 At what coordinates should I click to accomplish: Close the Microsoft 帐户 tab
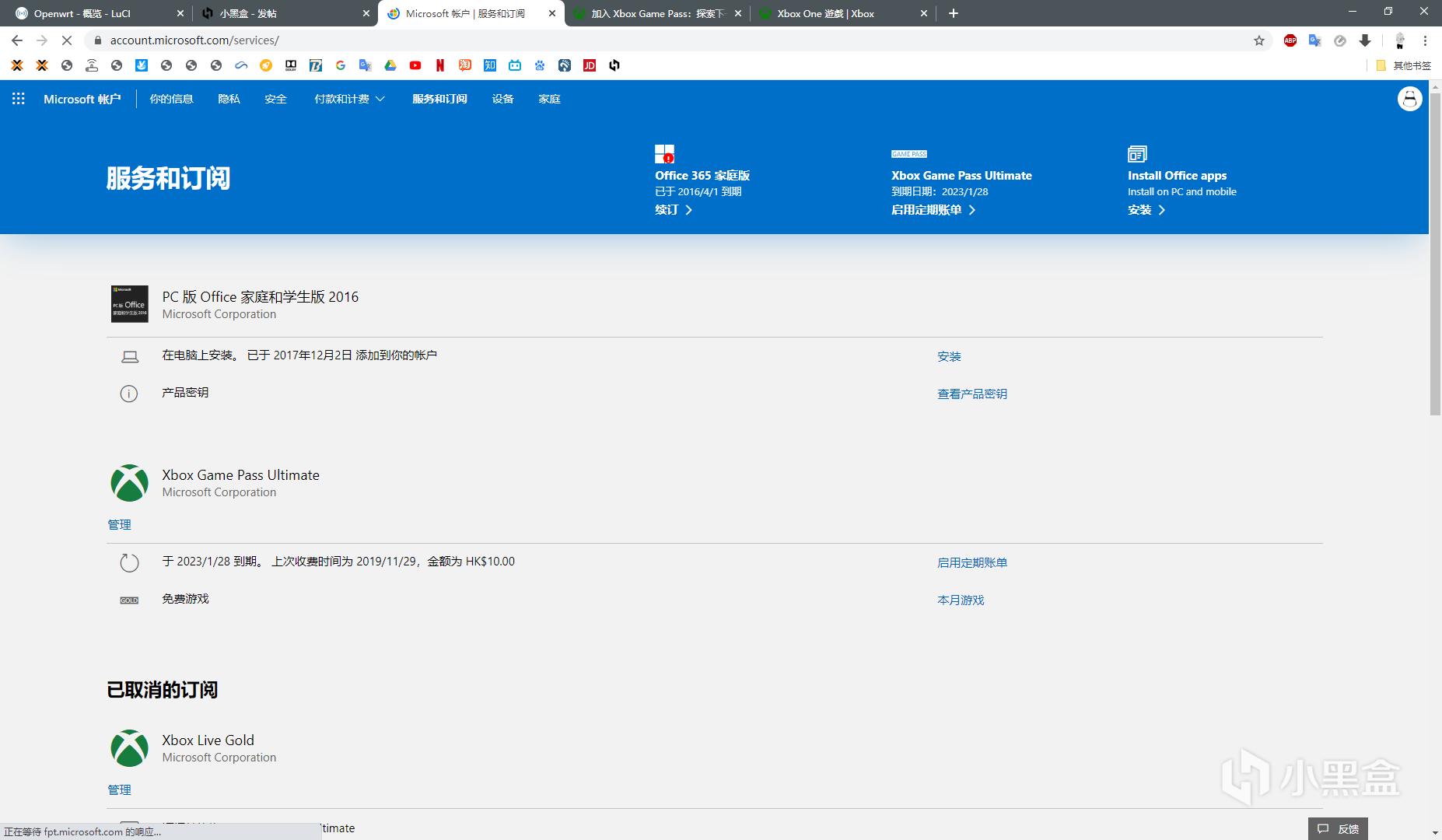point(552,13)
